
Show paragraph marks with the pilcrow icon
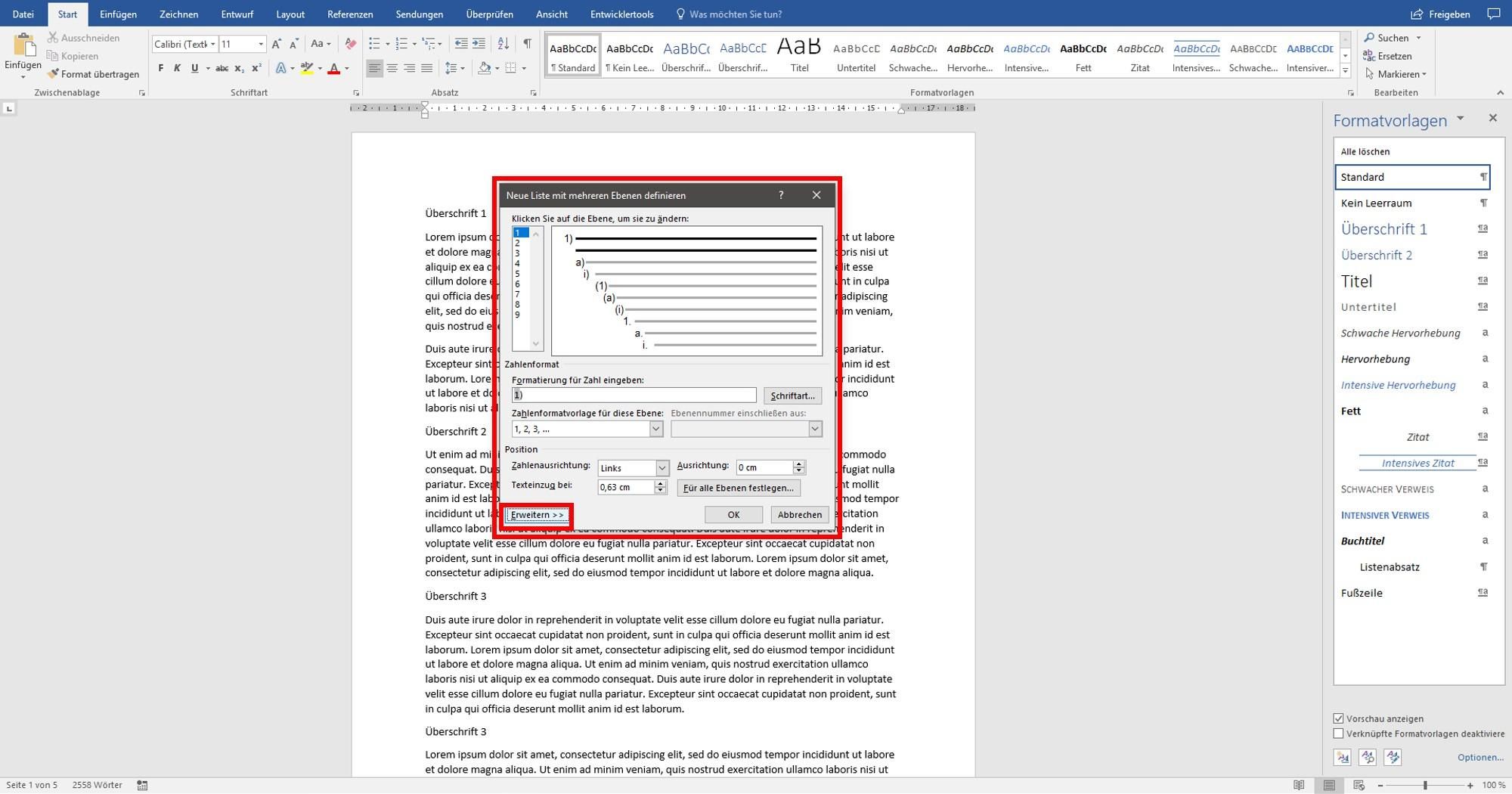527,44
